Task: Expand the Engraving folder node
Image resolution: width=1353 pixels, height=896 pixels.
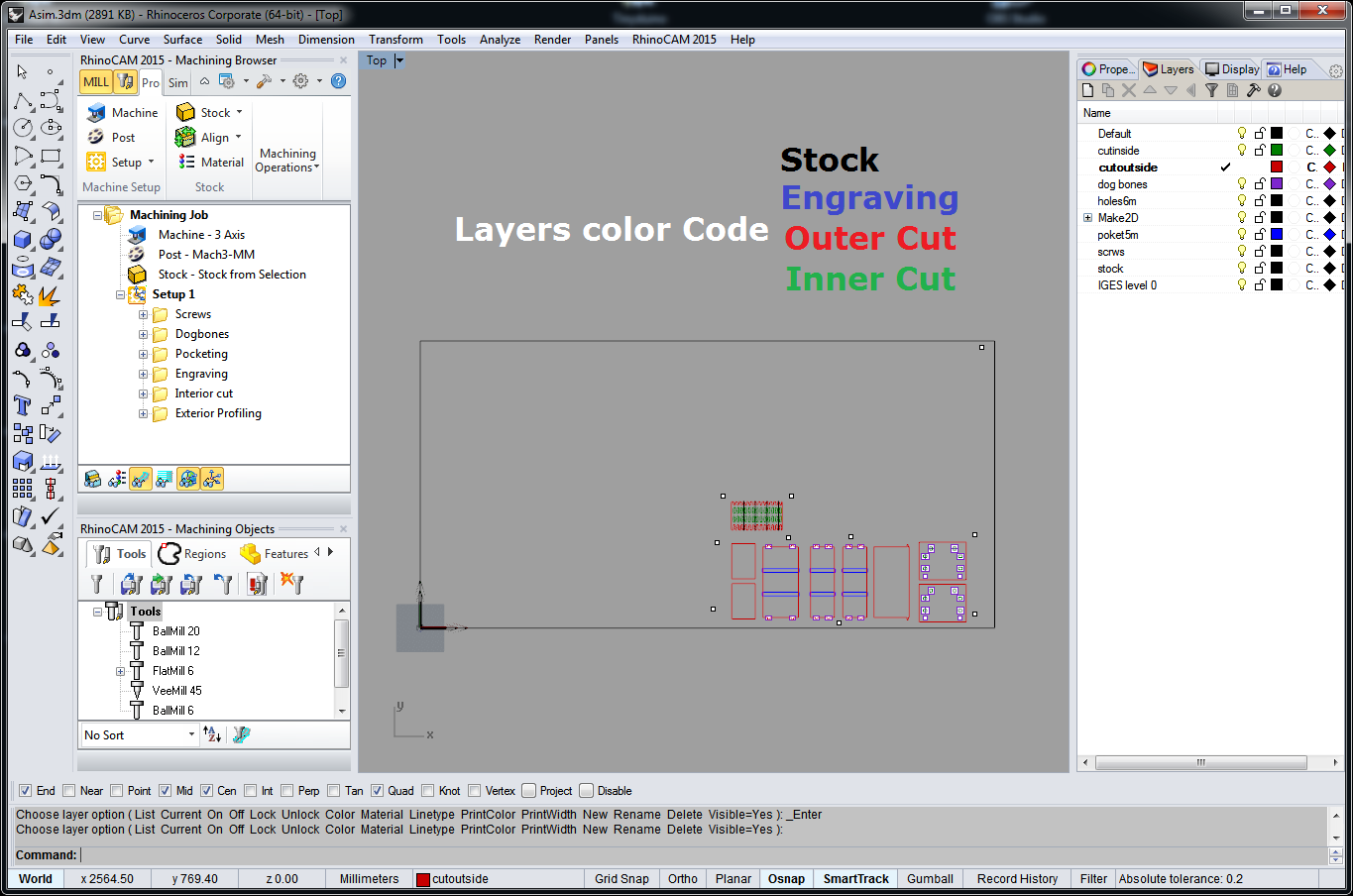Action: (143, 375)
